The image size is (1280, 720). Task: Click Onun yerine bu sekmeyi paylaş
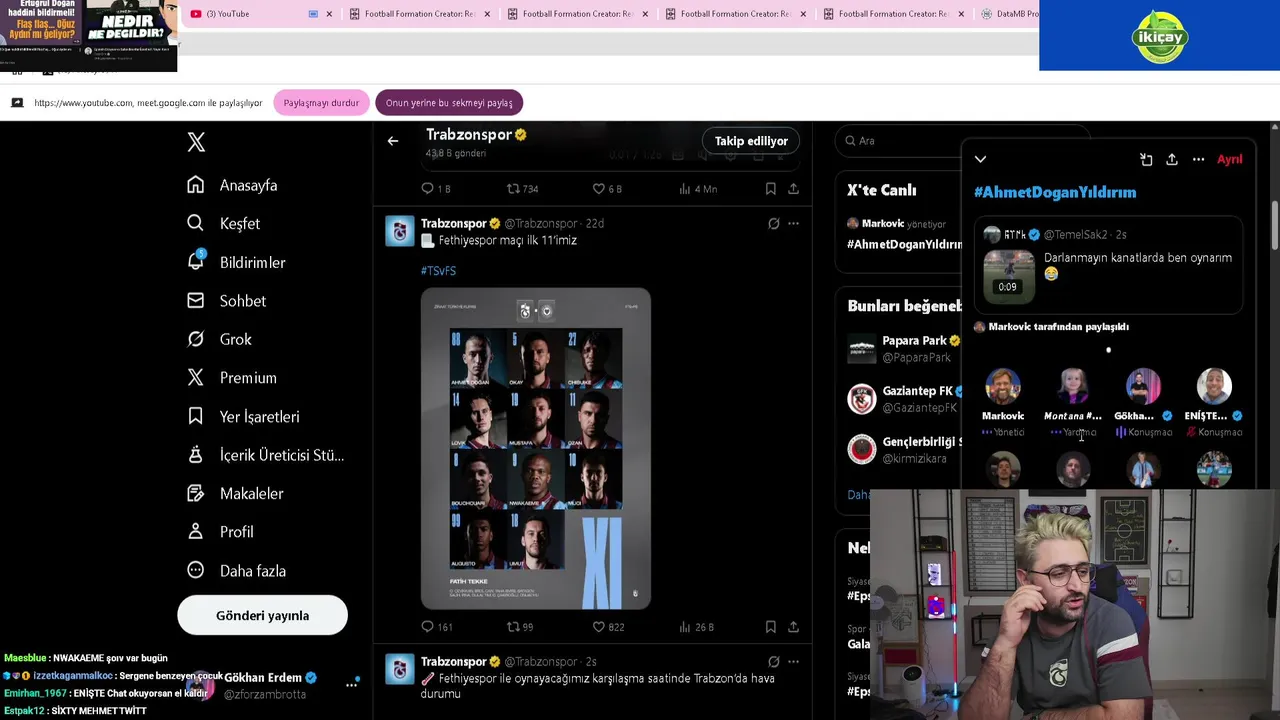pos(449,102)
